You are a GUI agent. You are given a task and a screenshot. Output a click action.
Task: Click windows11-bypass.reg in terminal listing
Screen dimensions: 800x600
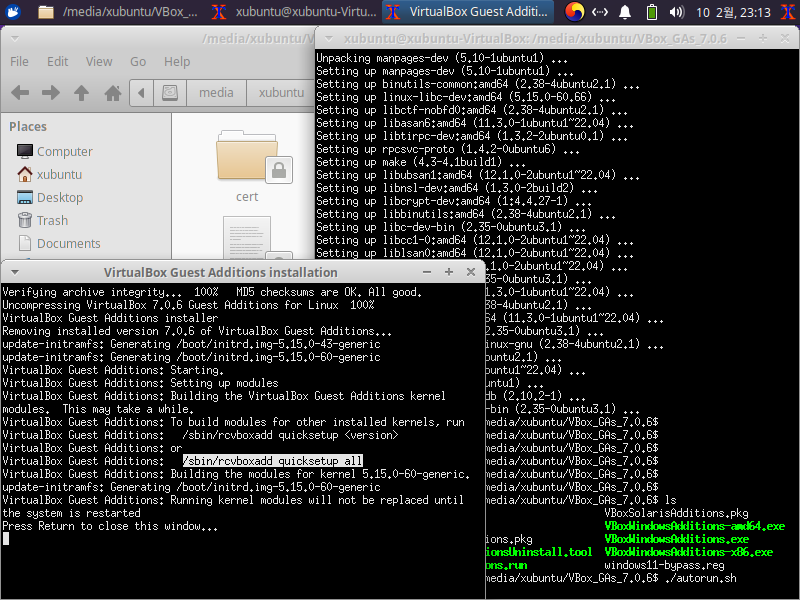pos(664,565)
